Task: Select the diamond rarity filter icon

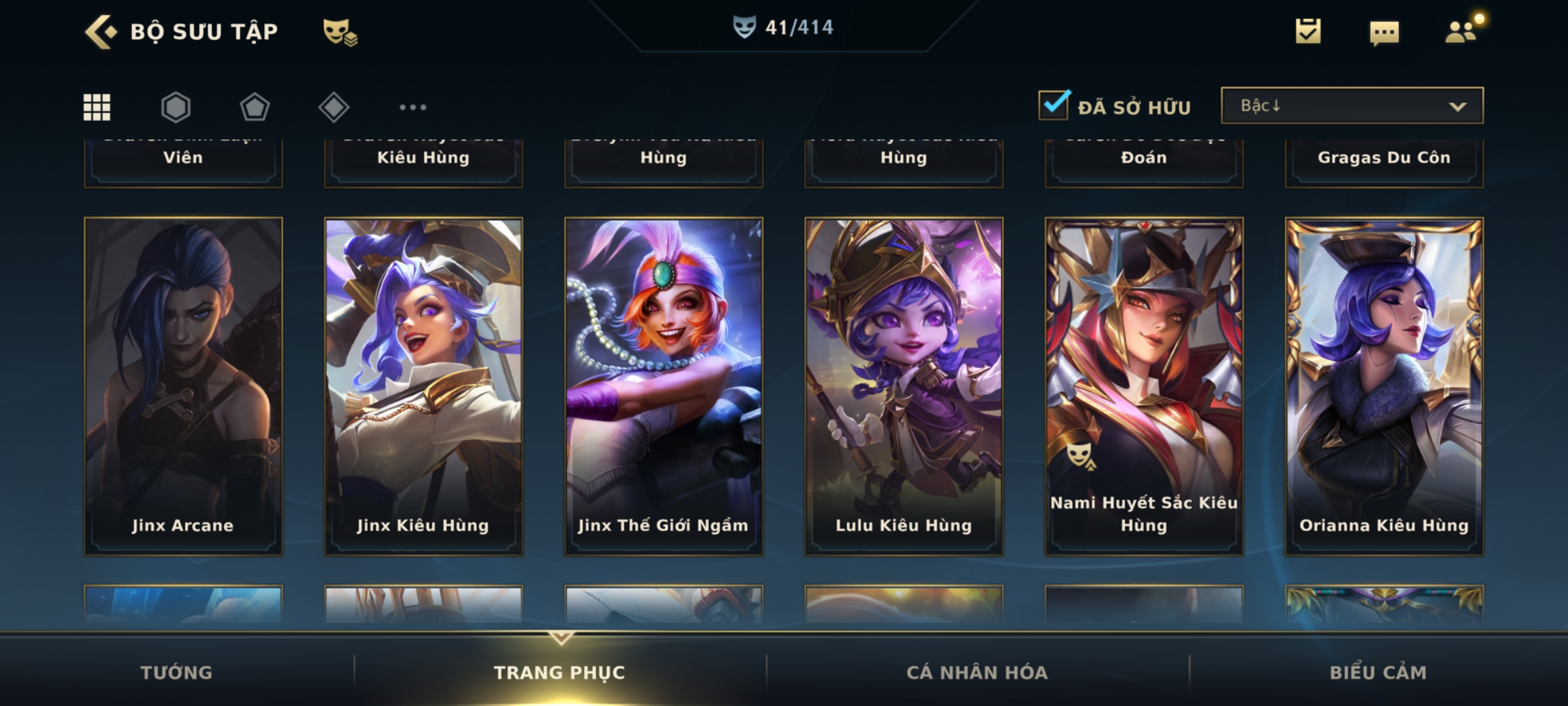Action: (334, 107)
